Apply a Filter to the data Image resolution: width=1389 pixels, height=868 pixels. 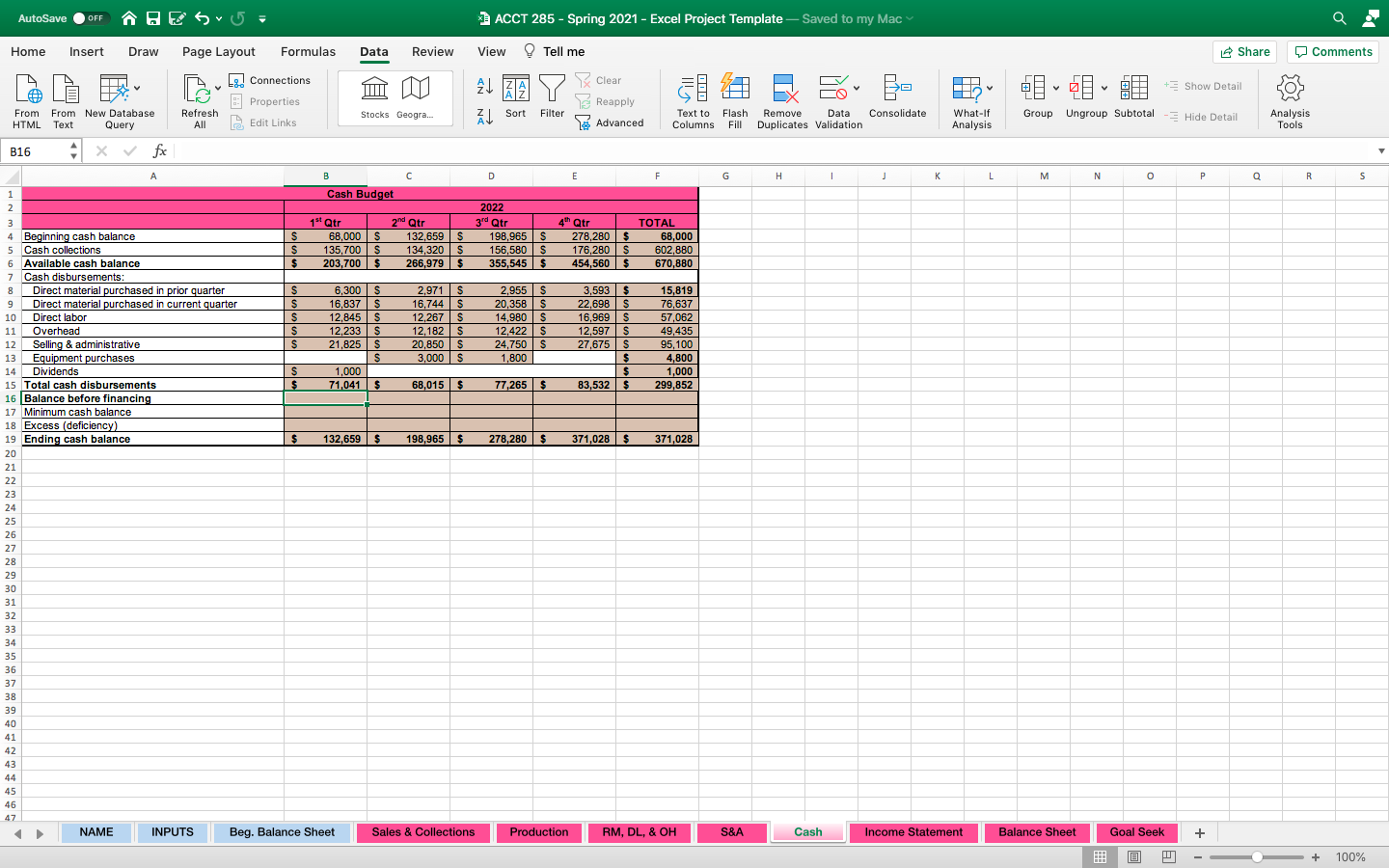[552, 99]
